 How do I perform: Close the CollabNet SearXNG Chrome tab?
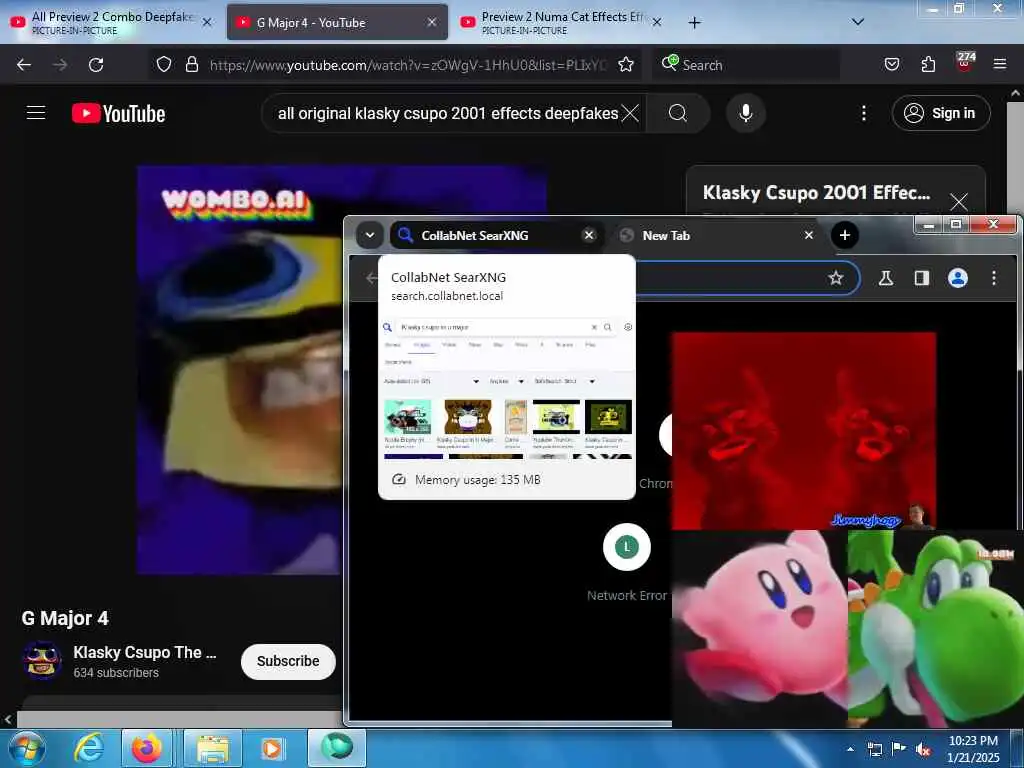[x=588, y=235]
